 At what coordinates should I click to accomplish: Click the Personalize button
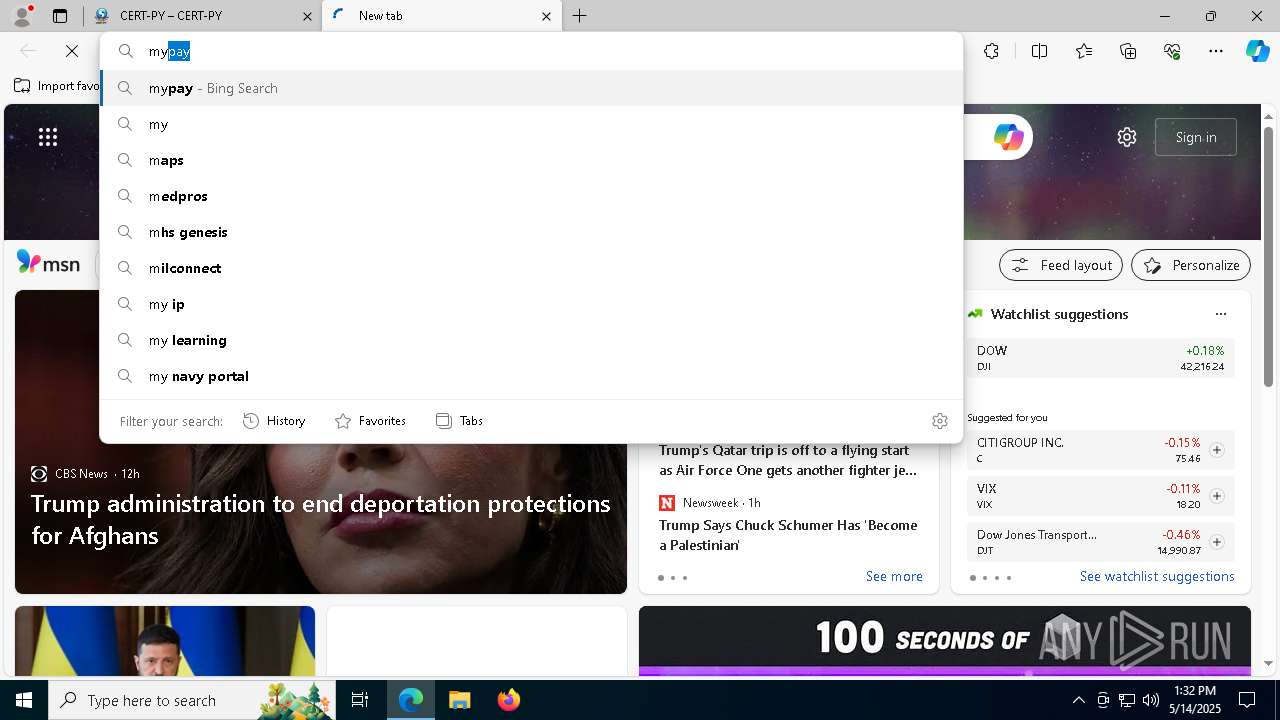click(1190, 265)
